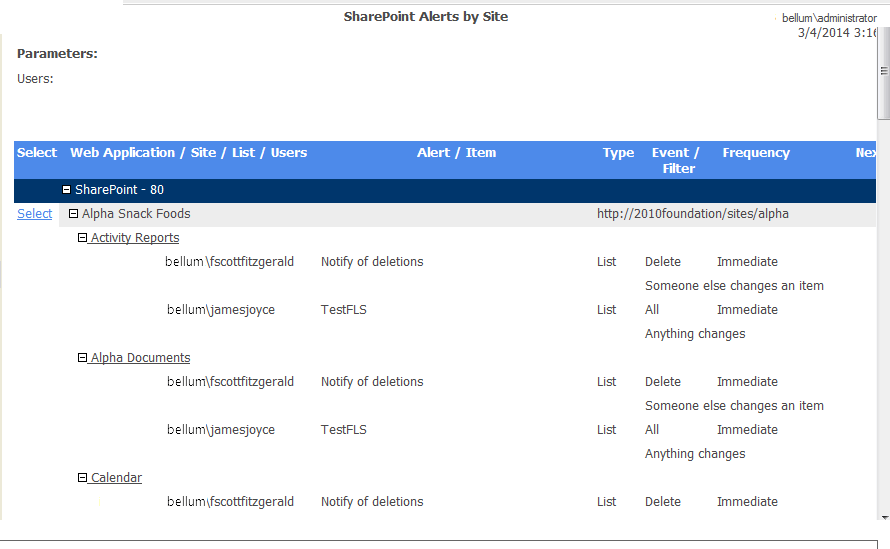Click the Frequency column header
Viewport: 890px width, 549px height.
click(x=756, y=153)
